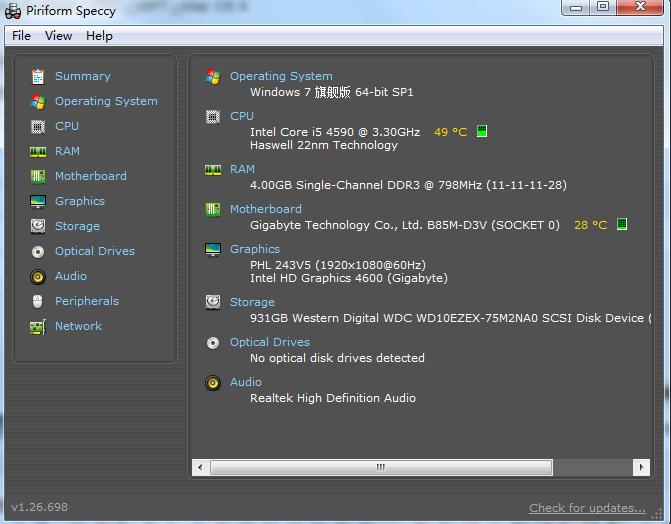Click the Graphics heading in summary pane
This screenshot has width=671, height=524.
pos(255,249)
